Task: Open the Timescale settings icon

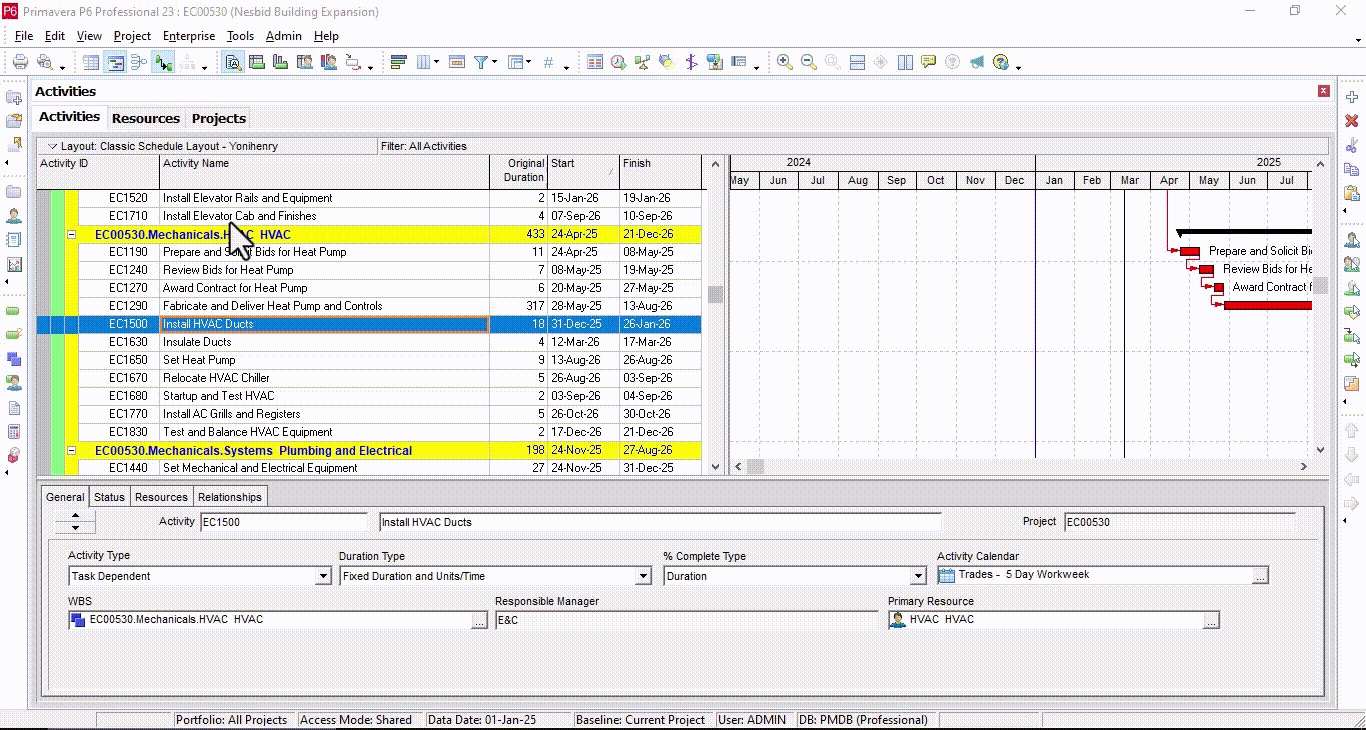Action: [457, 62]
